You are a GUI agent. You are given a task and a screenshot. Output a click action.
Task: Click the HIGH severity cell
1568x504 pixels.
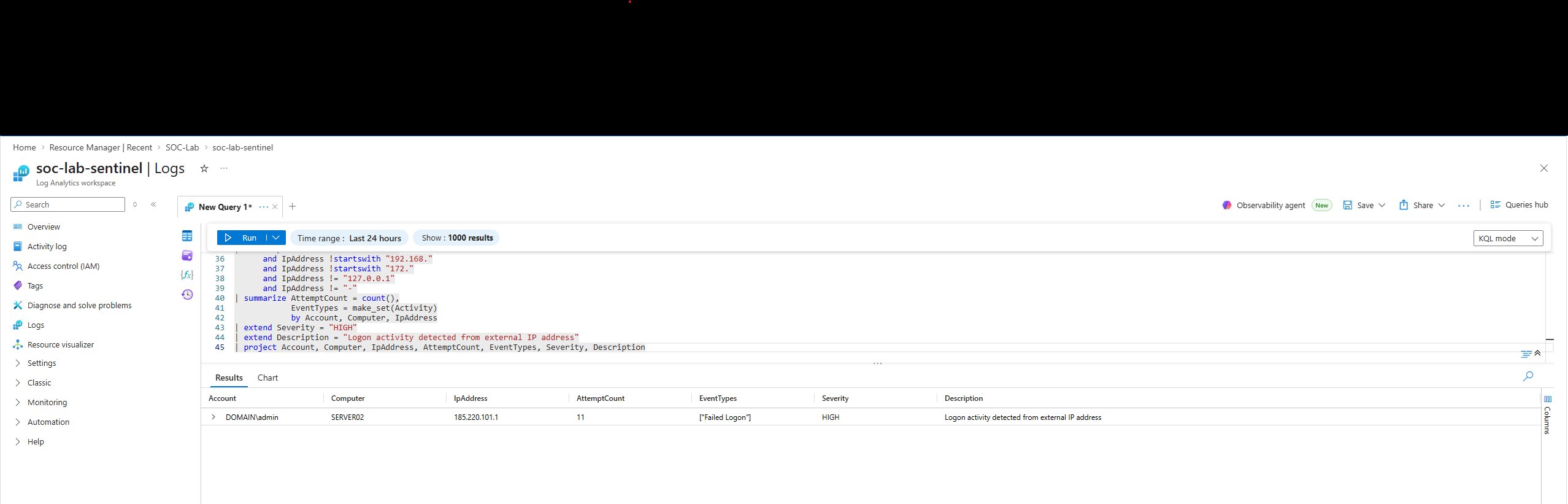pos(831,417)
